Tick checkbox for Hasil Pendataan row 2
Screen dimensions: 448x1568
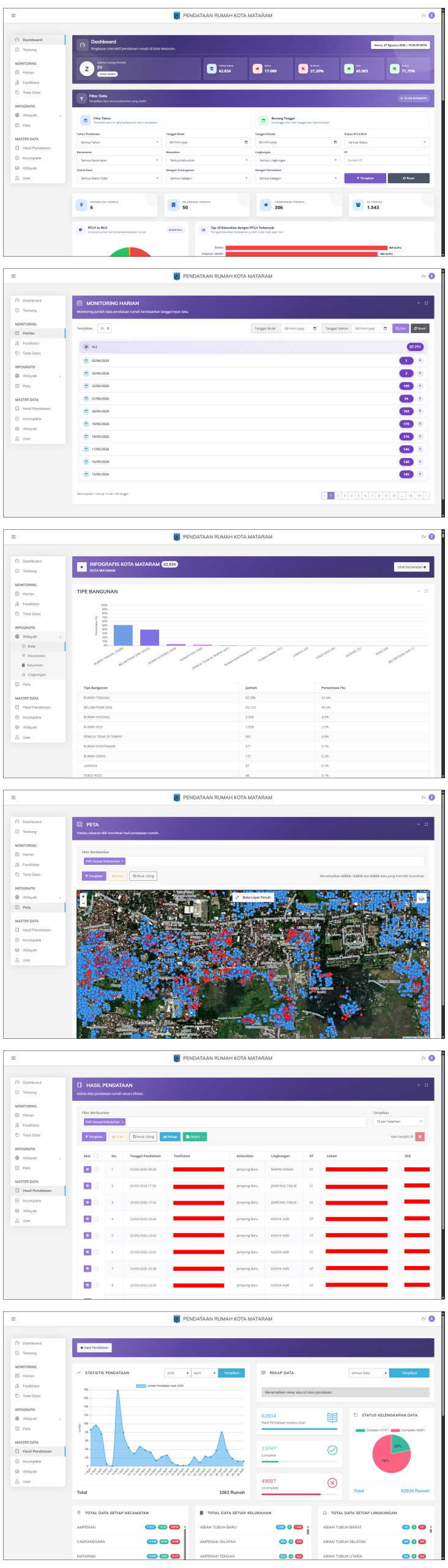click(x=96, y=1186)
